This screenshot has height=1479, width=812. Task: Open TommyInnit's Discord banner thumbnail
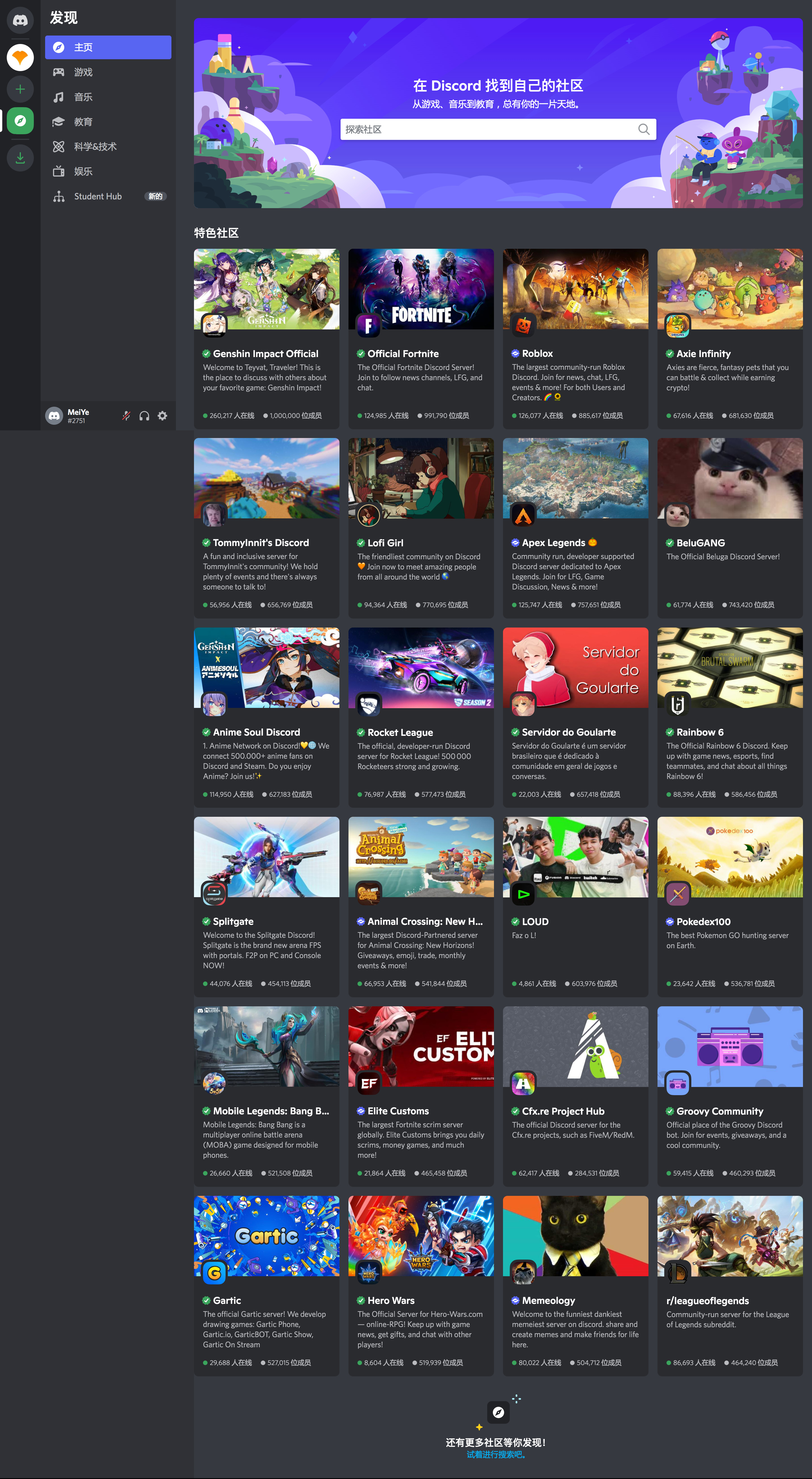tap(267, 478)
